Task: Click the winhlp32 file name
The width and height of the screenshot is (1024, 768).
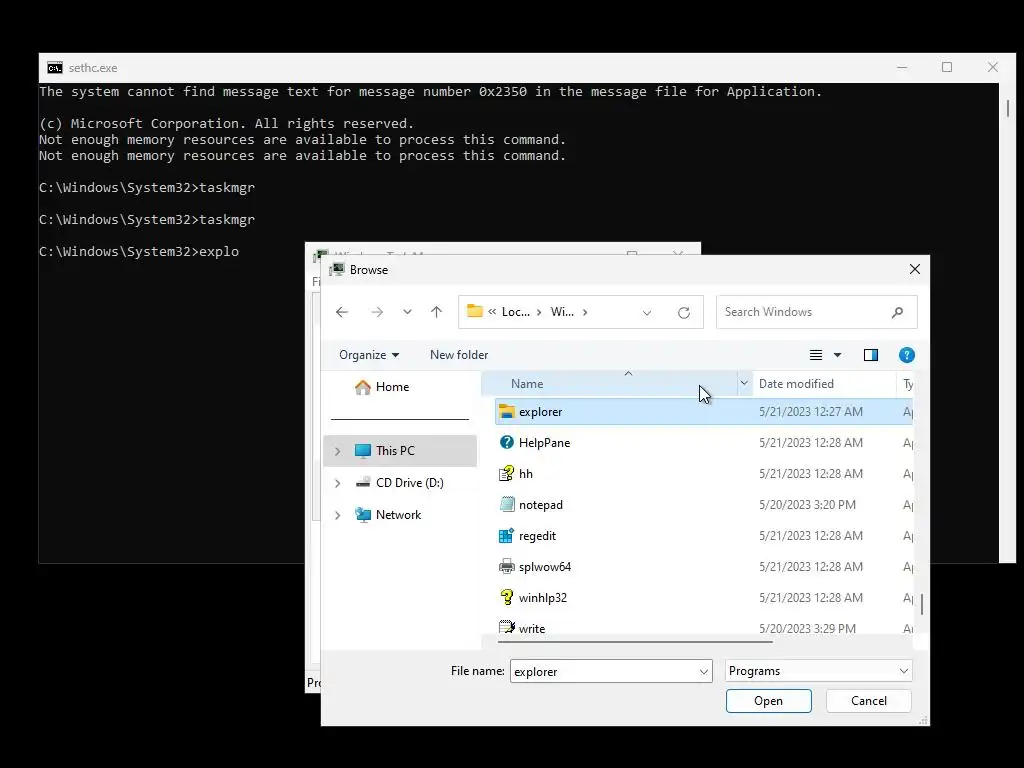Action: pos(543,598)
